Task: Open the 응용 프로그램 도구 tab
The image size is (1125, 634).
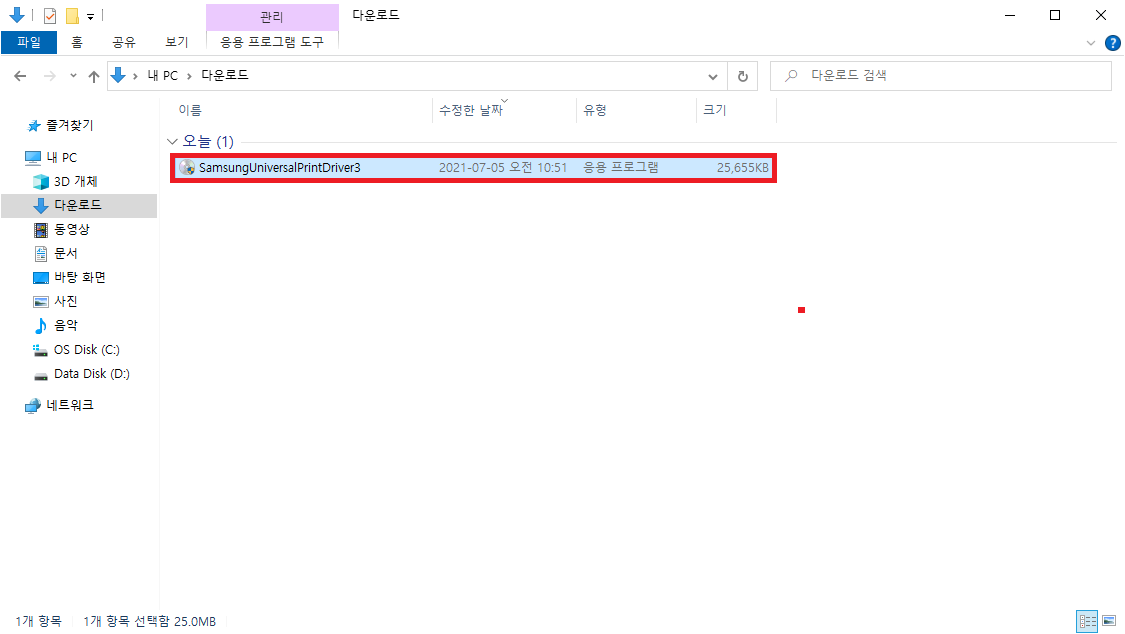Action: 272,42
